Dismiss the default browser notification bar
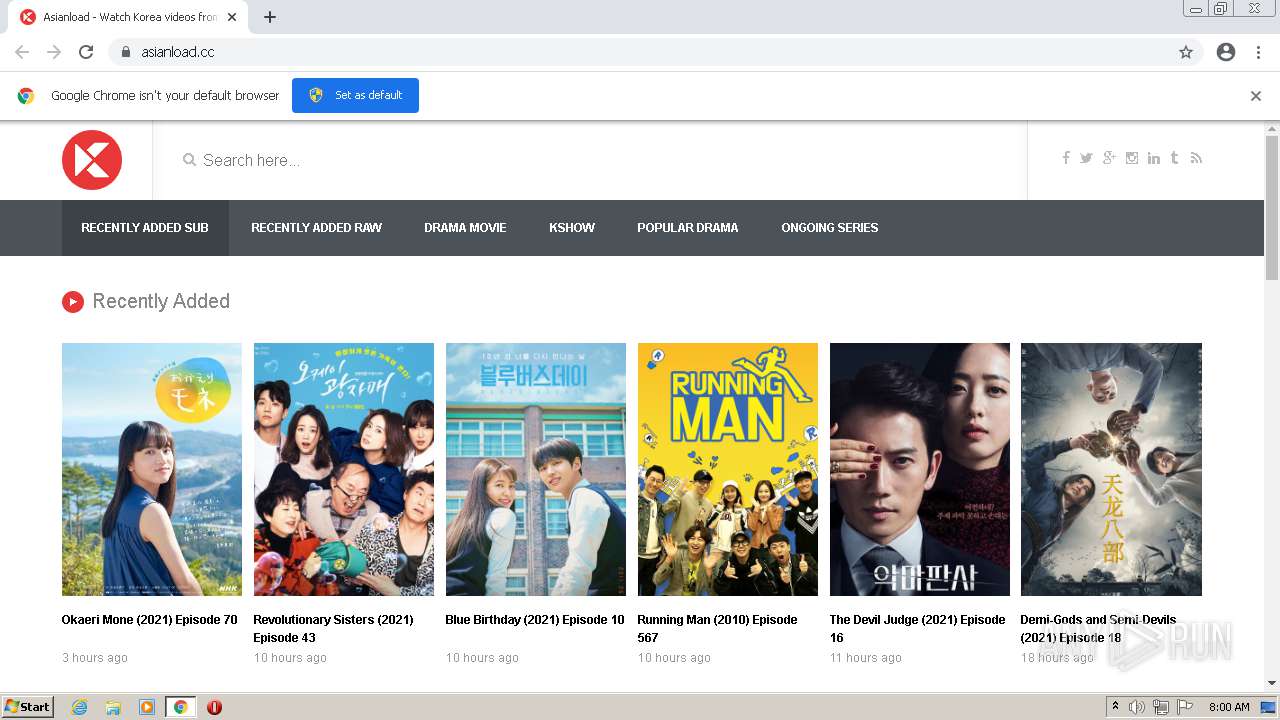This screenshot has height=720, width=1280. pos(1256,96)
